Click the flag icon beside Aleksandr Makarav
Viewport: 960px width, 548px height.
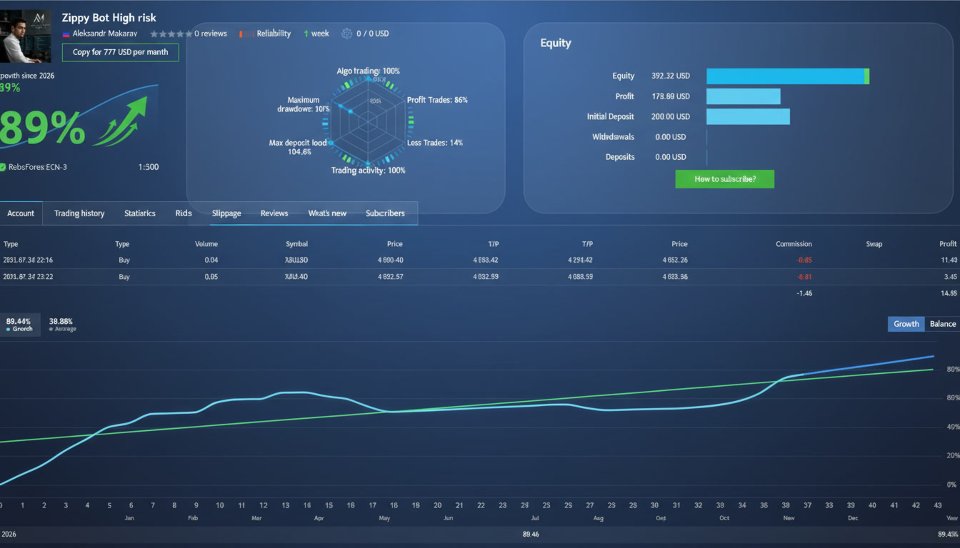click(66, 34)
